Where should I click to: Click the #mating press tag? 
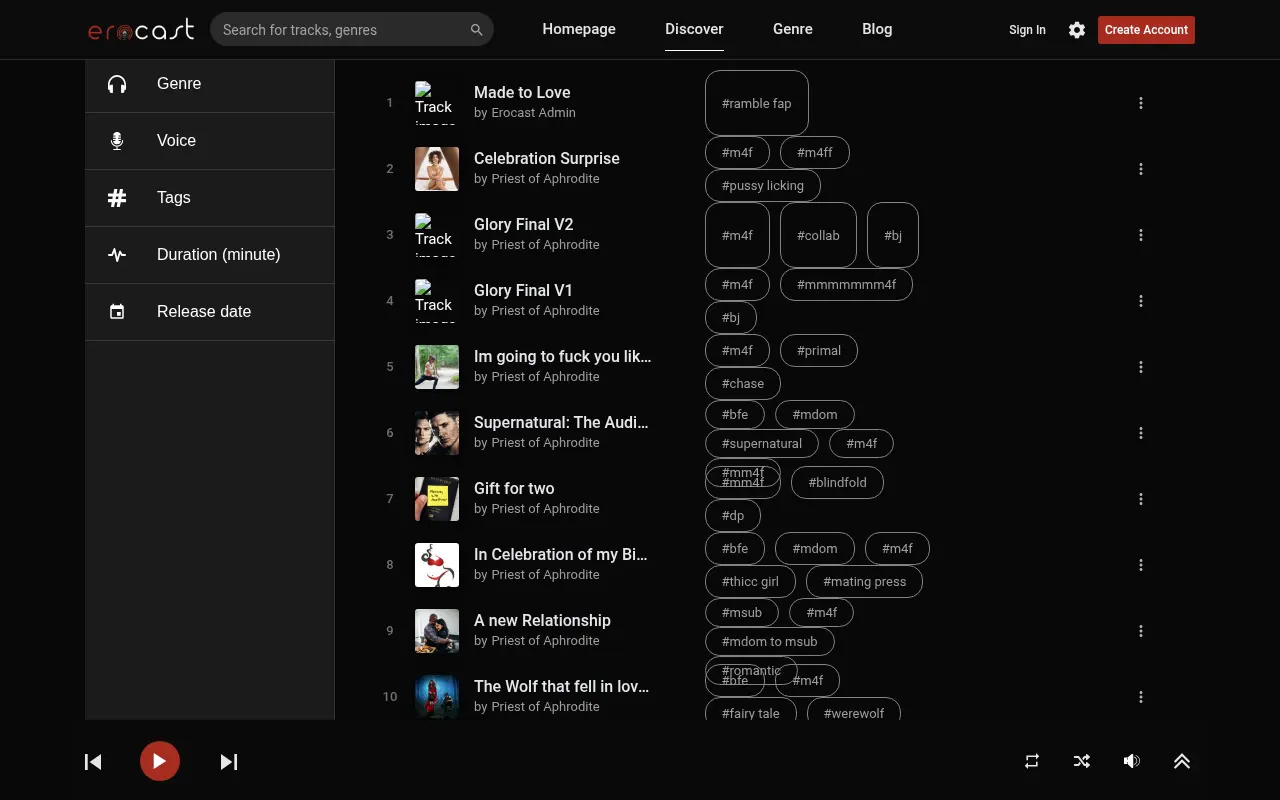(x=864, y=582)
